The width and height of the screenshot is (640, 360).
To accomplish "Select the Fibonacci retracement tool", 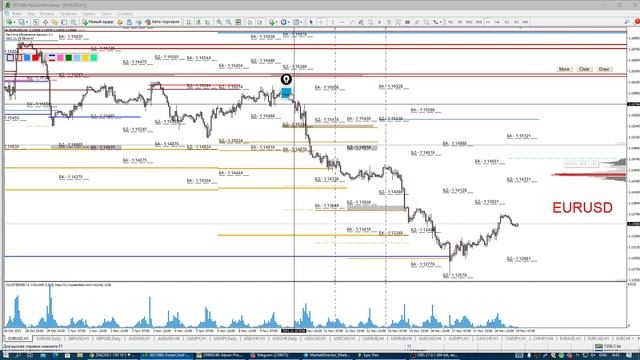I will coord(370,22).
